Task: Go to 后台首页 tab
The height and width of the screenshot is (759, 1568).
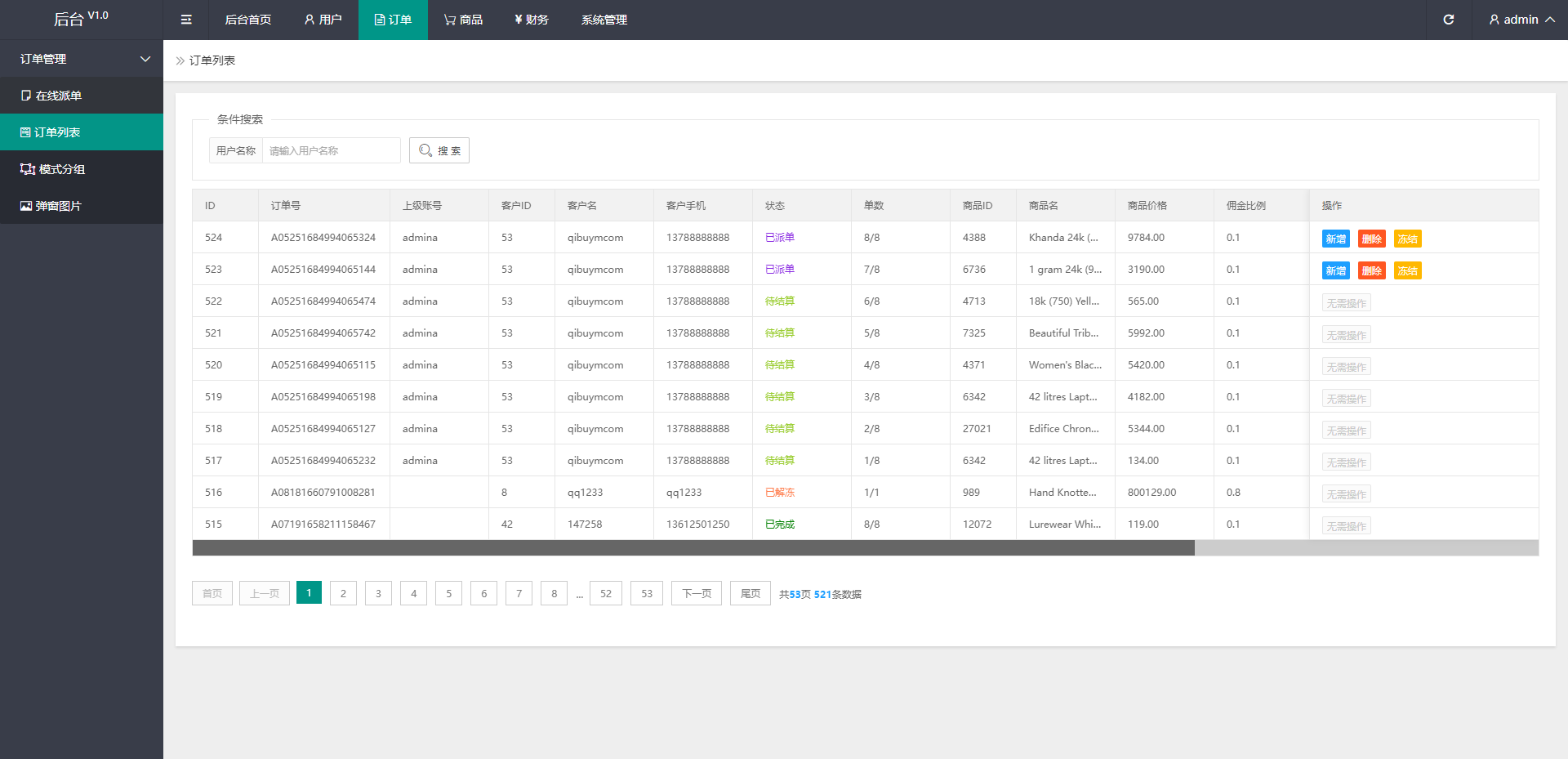Action: click(x=247, y=20)
